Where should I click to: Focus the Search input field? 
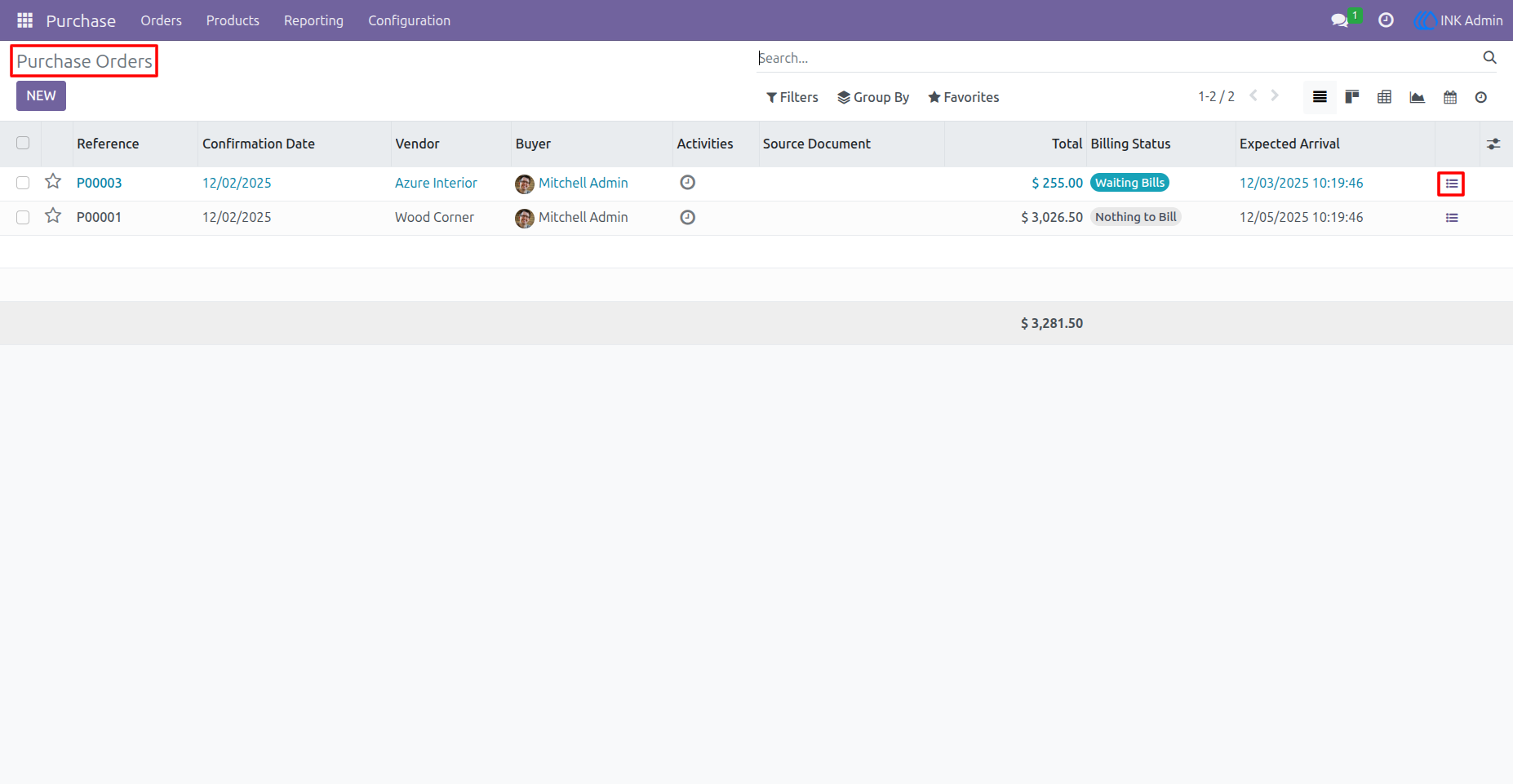click(1118, 58)
